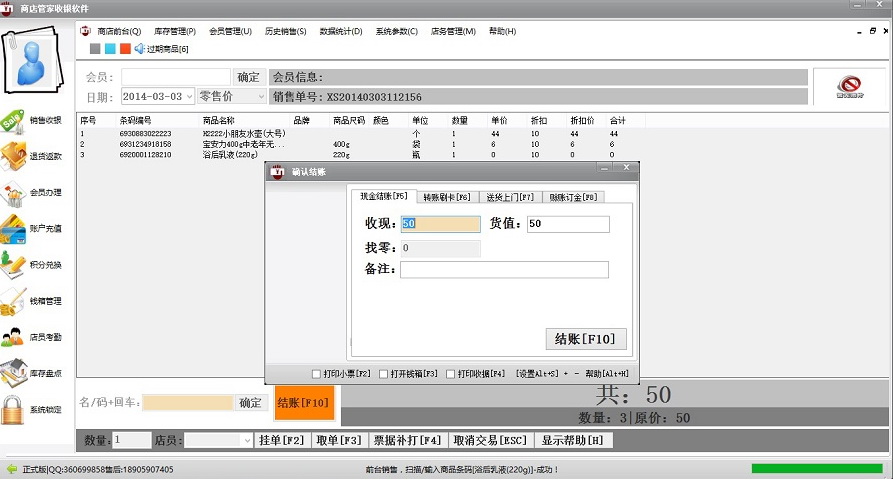The height and width of the screenshot is (480, 893).
Task: Open 店员考勤 staff attendance icon
Action: pyautogui.click(x=13, y=337)
